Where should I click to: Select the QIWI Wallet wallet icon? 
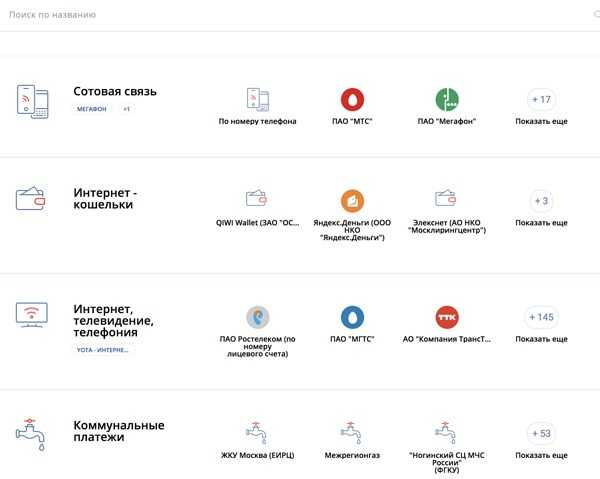256,198
